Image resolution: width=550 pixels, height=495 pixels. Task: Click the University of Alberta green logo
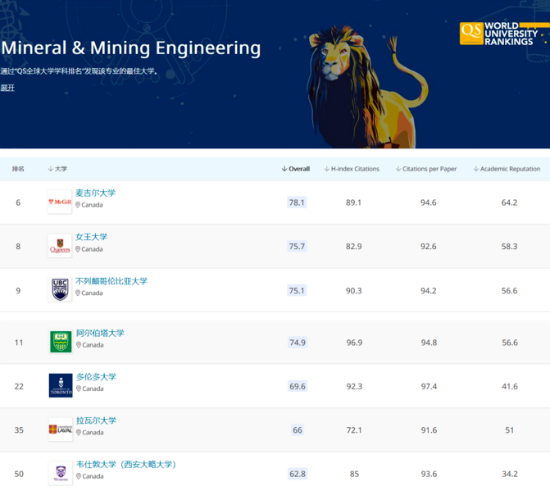(61, 341)
